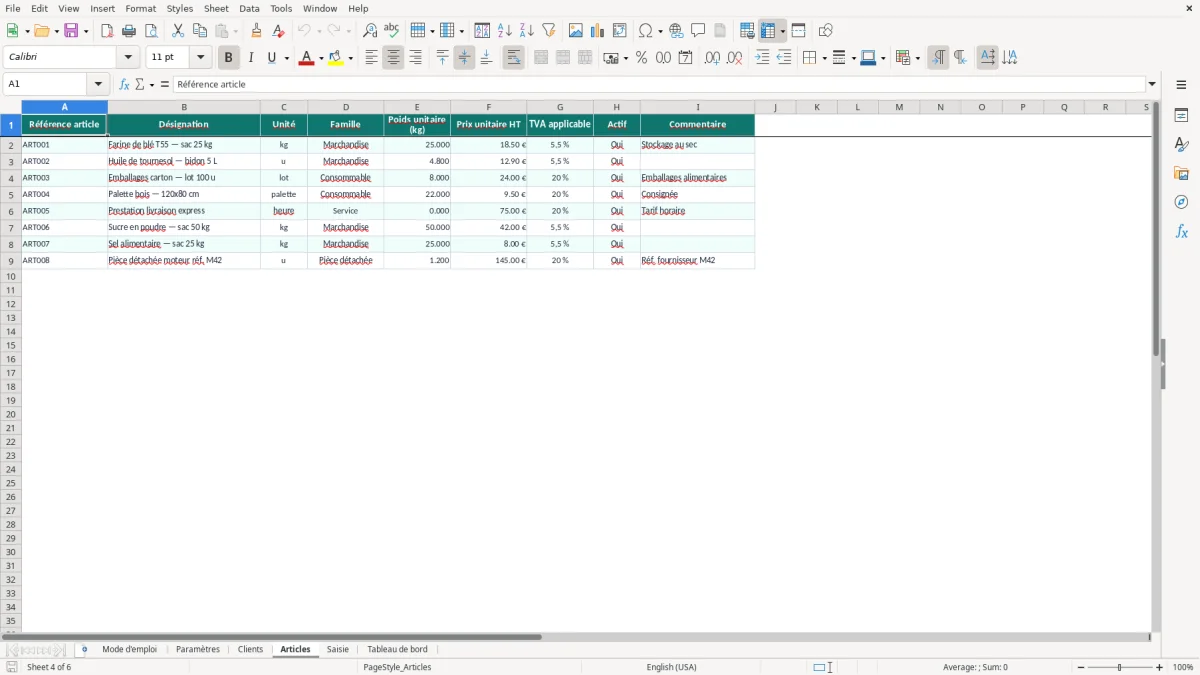Open the Sheet menu
The height and width of the screenshot is (675, 1200).
[x=216, y=8]
